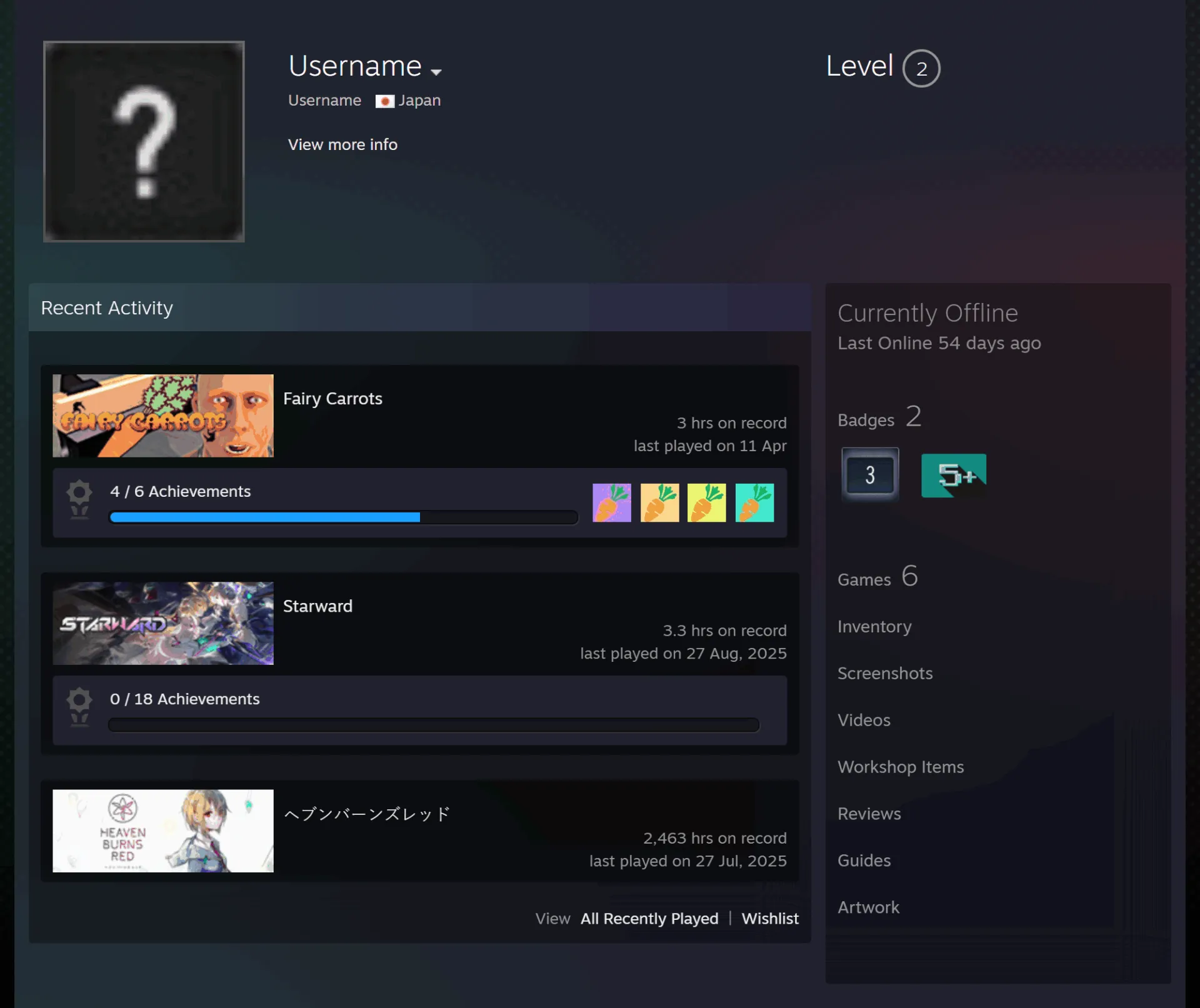Open the 5+ games collector badge
The width and height of the screenshot is (1200, 1008).
[x=954, y=476]
